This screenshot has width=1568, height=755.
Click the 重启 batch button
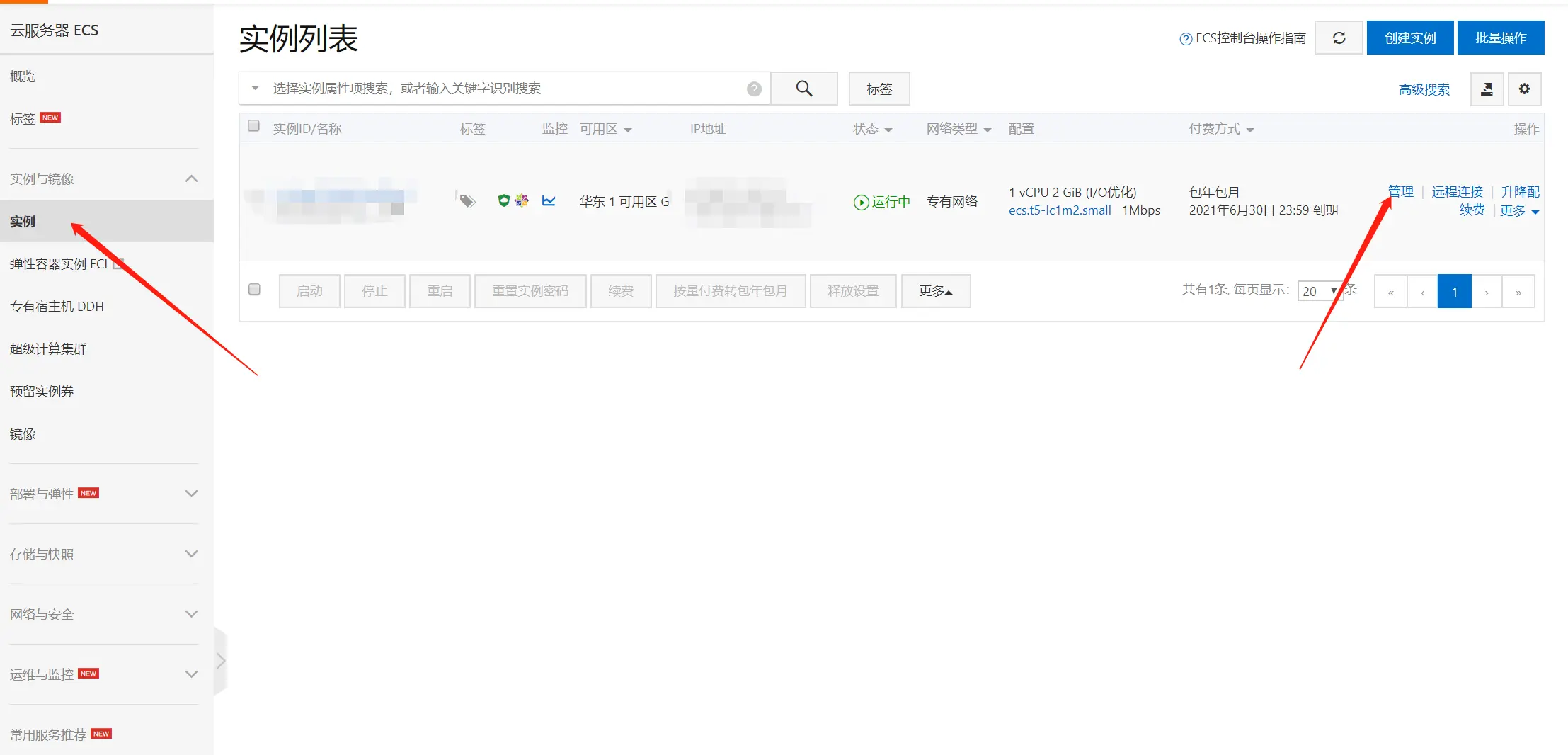tap(440, 291)
